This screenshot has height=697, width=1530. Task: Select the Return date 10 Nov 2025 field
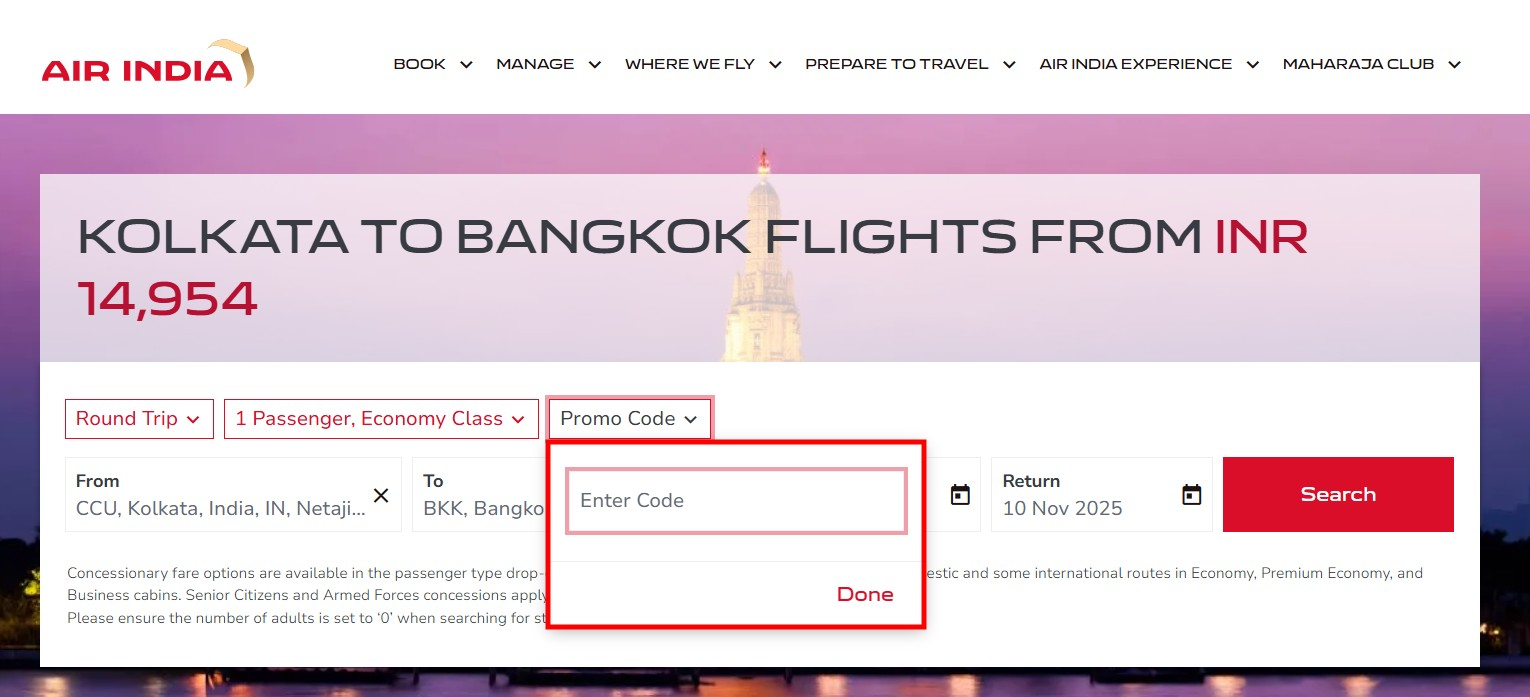(x=1085, y=495)
